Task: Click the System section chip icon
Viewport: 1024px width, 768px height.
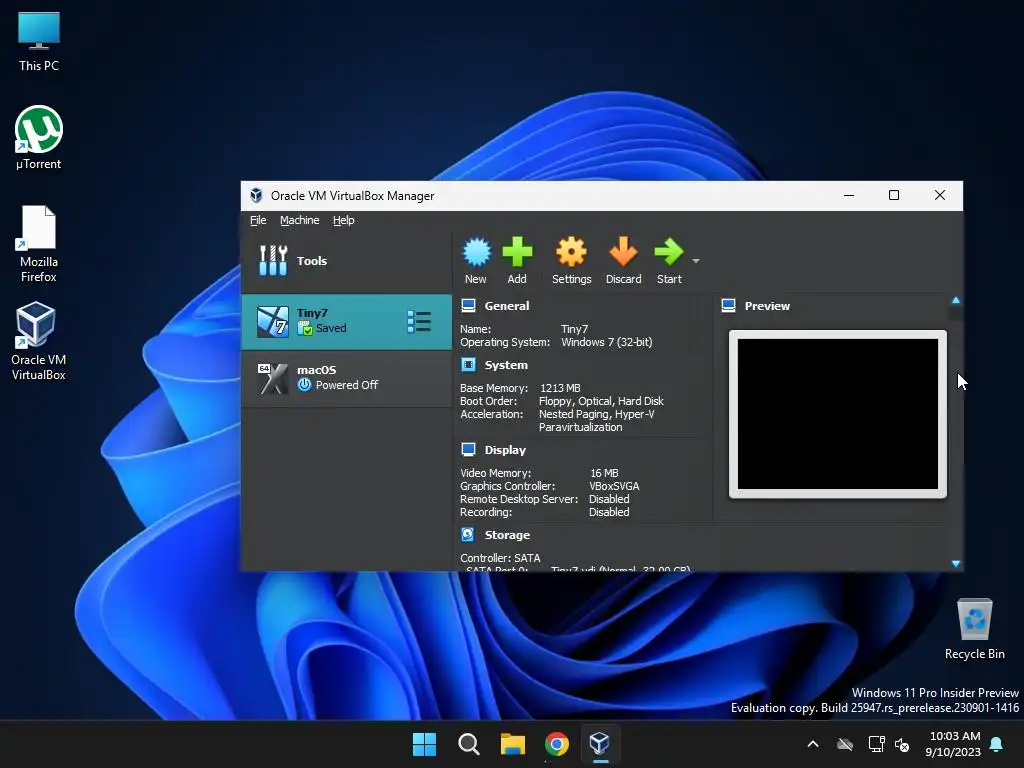Action: 468,364
